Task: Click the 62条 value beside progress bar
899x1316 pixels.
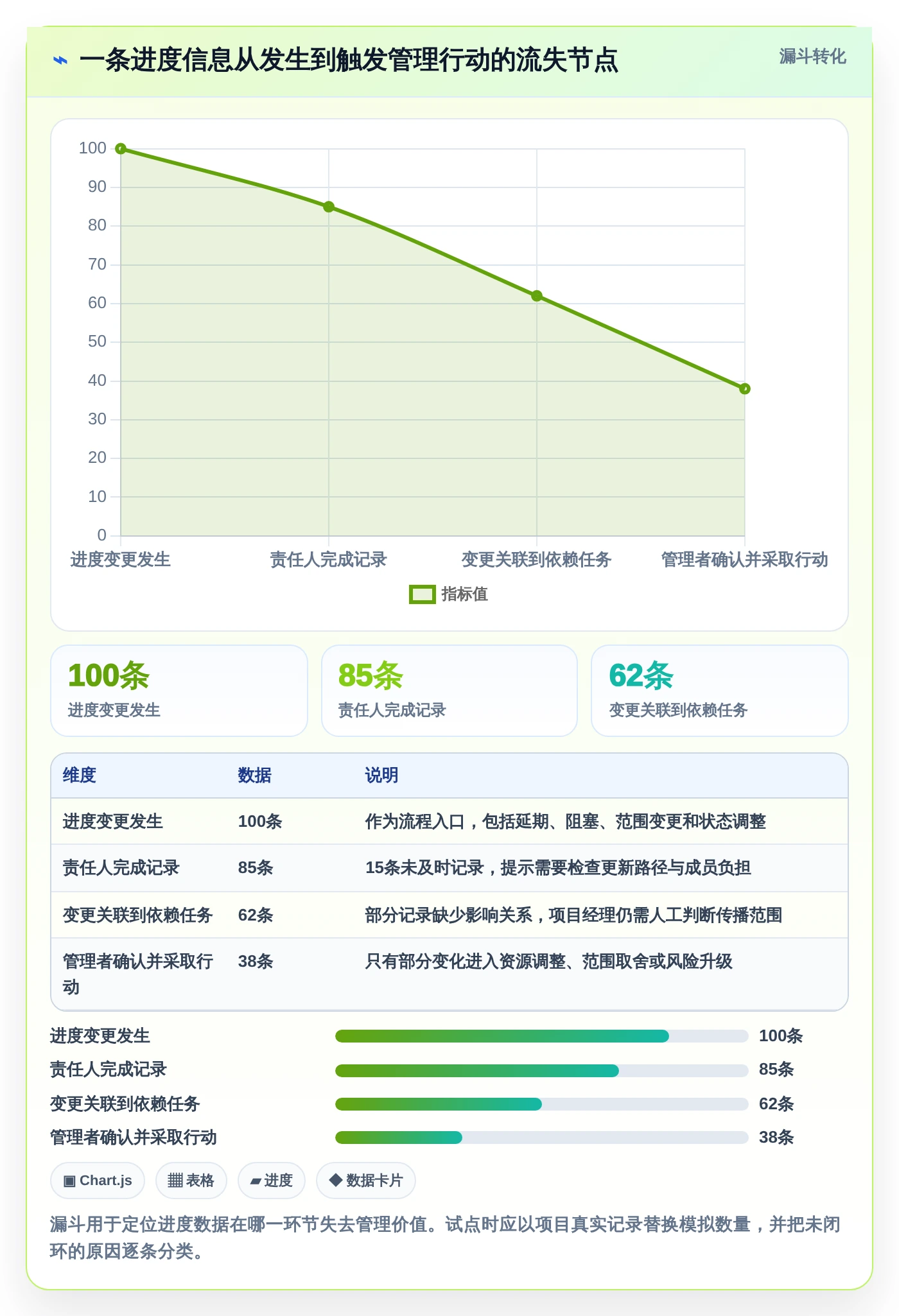Action: 776,1104
